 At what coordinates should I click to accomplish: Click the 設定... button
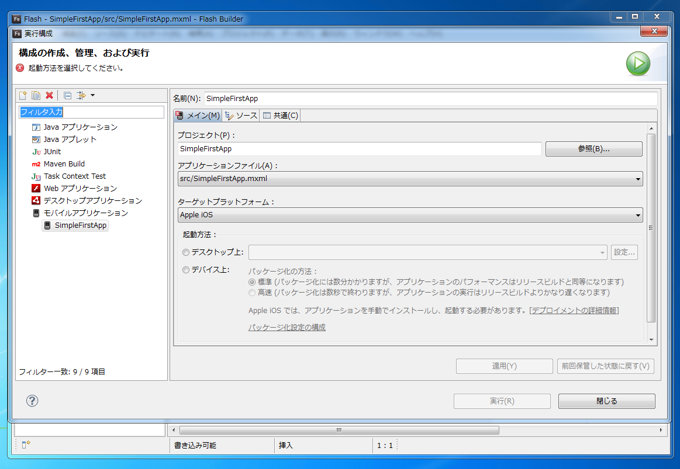(x=624, y=252)
